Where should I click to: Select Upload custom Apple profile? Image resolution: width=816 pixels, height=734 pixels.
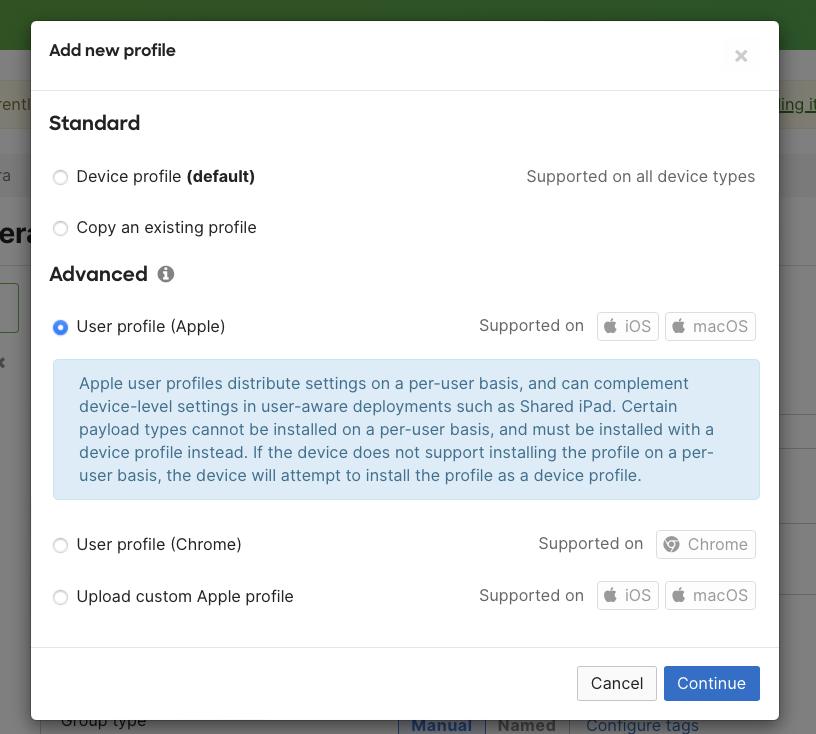60,596
